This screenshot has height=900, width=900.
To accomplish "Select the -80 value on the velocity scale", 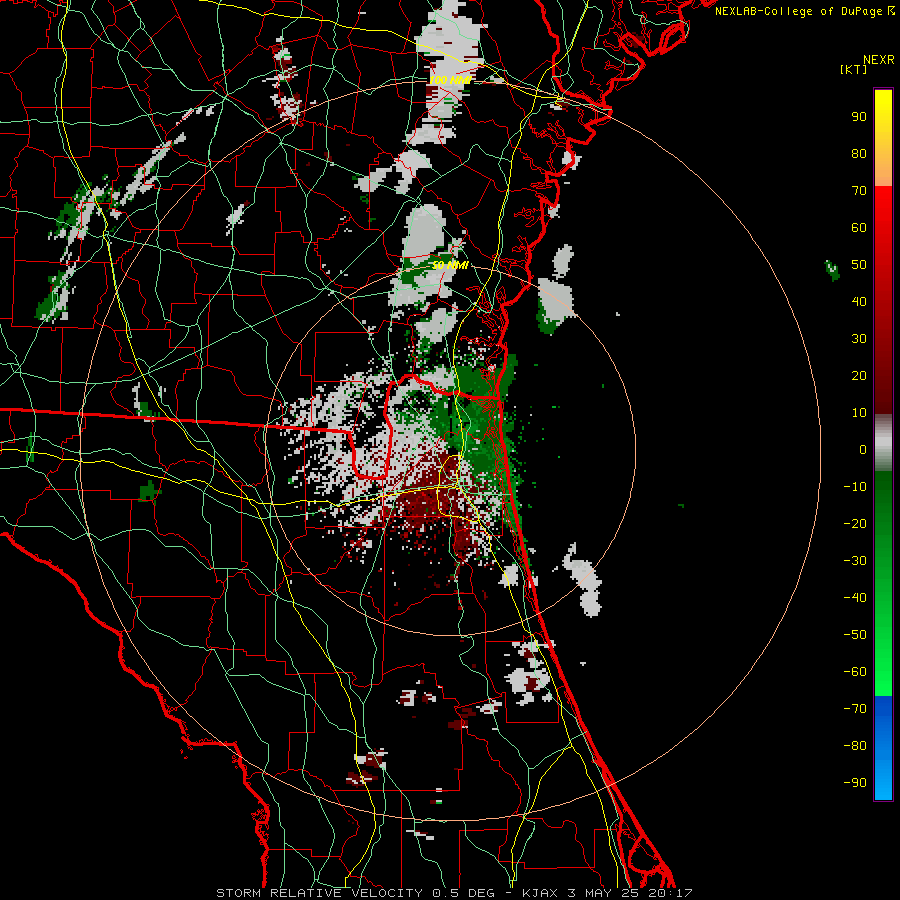I will (855, 746).
